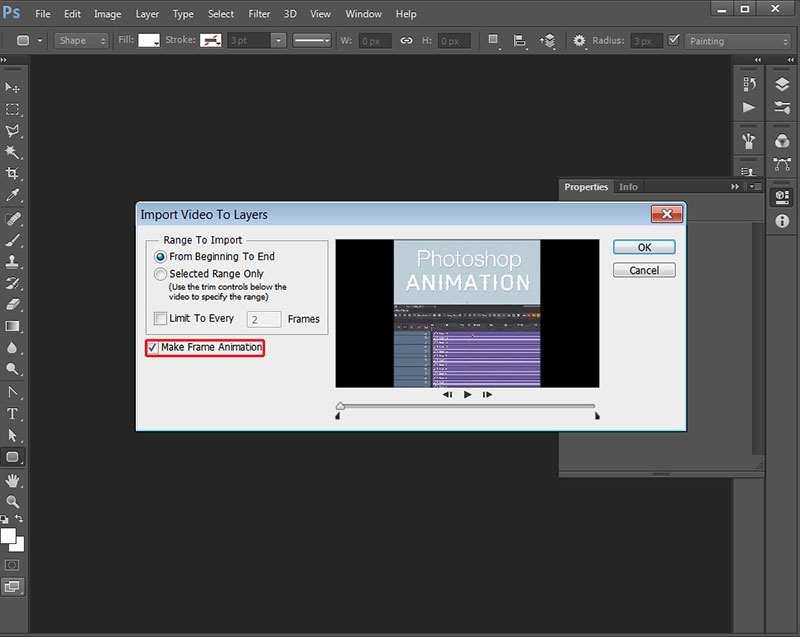This screenshot has height=637, width=800.
Task: Select the Move tool
Action: 12,88
